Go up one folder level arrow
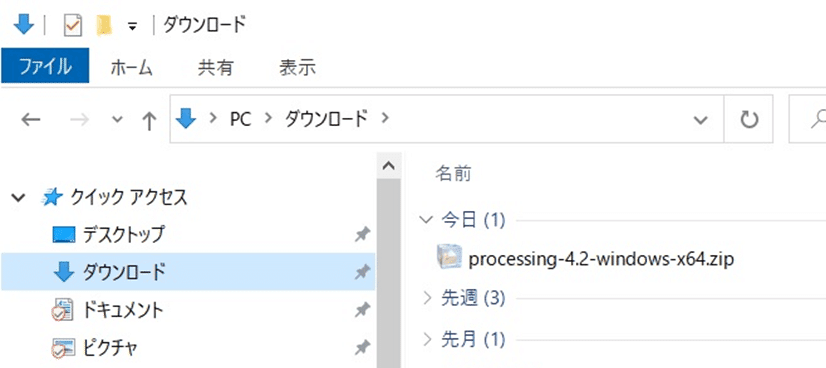The height and width of the screenshot is (368, 826). (x=150, y=121)
